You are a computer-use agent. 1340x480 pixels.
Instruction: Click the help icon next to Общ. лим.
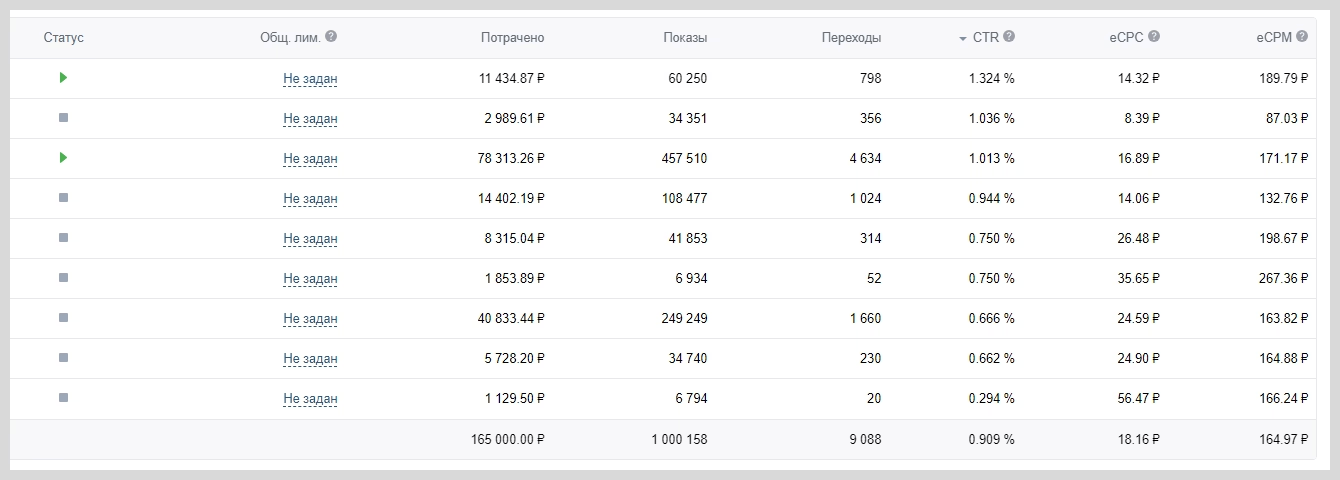pyautogui.click(x=331, y=37)
